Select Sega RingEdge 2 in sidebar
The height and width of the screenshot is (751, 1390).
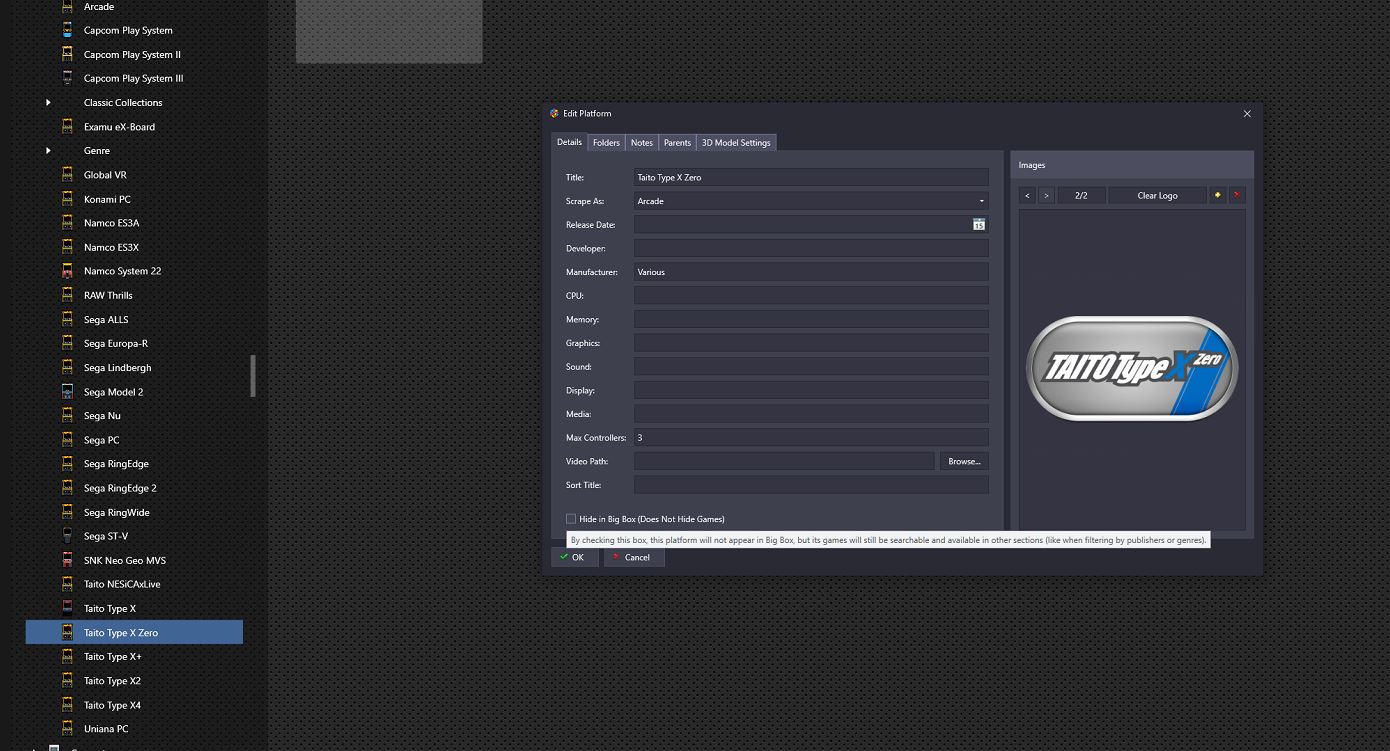tap(120, 488)
